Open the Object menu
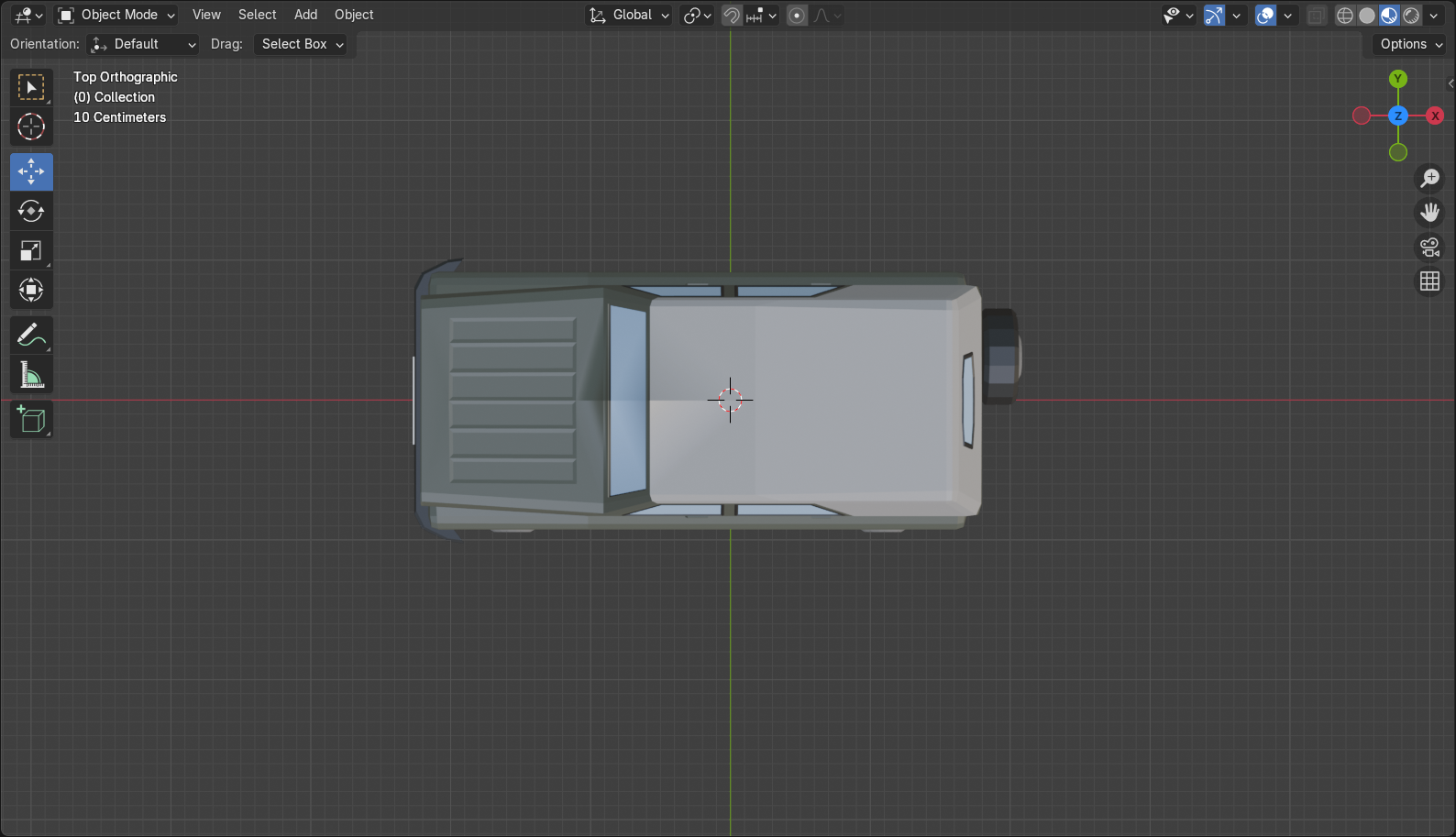The height and width of the screenshot is (837, 1456). (x=354, y=15)
